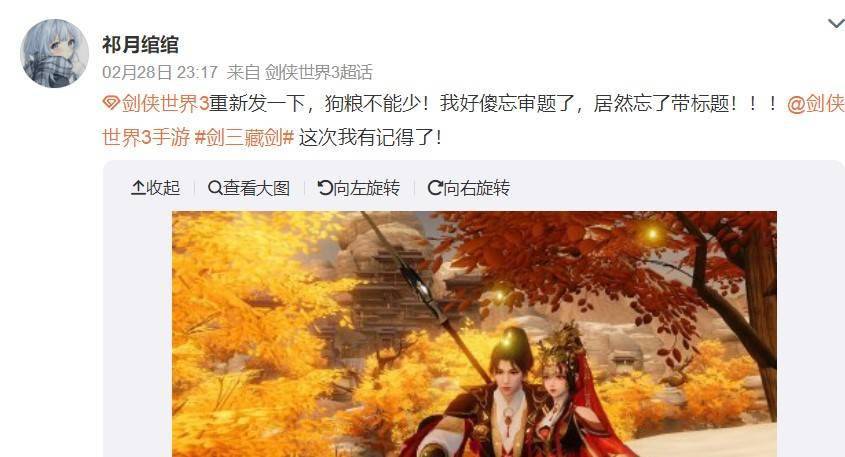Open the 剑侠世界3超话 source link

coord(318,72)
